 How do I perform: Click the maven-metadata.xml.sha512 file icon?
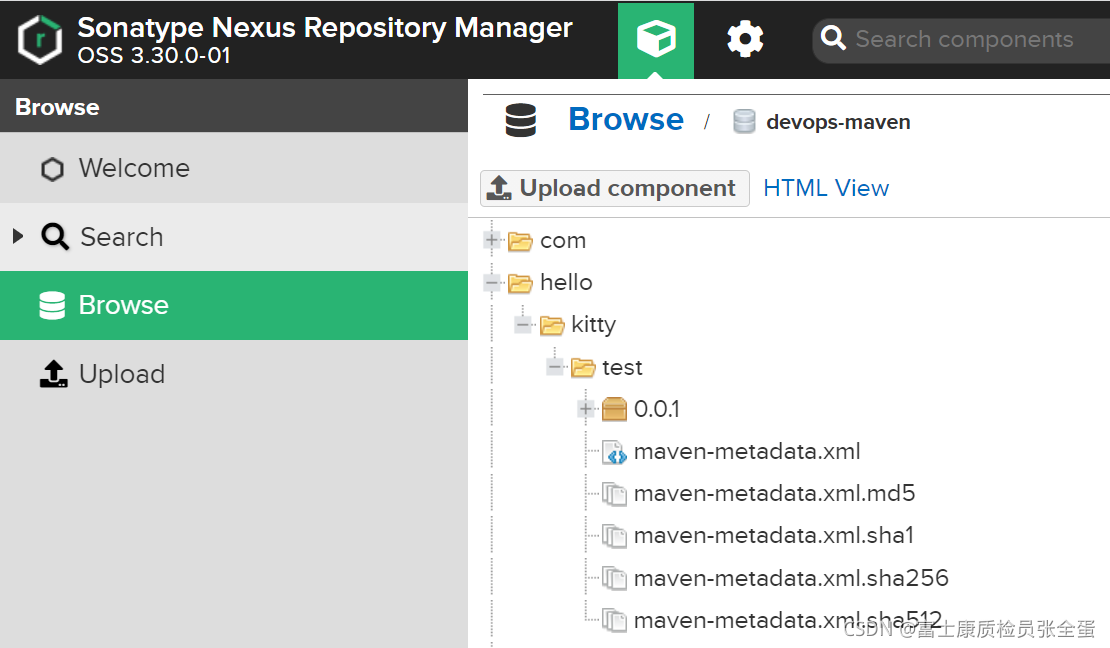click(614, 621)
